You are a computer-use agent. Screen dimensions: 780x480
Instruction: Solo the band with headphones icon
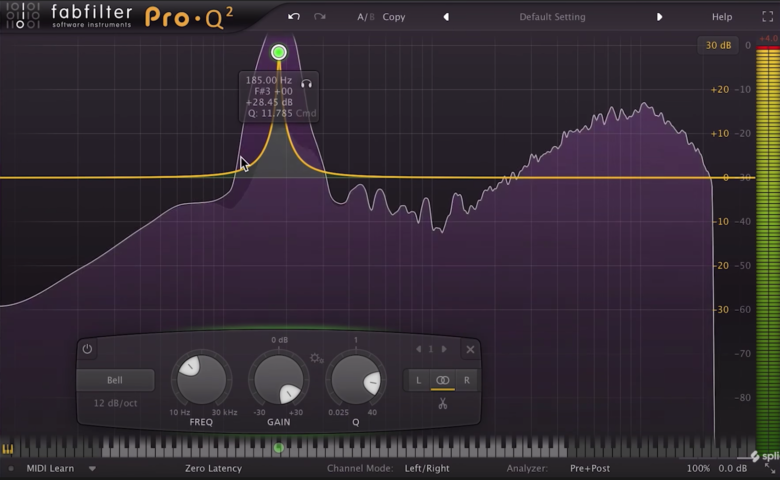[306, 84]
